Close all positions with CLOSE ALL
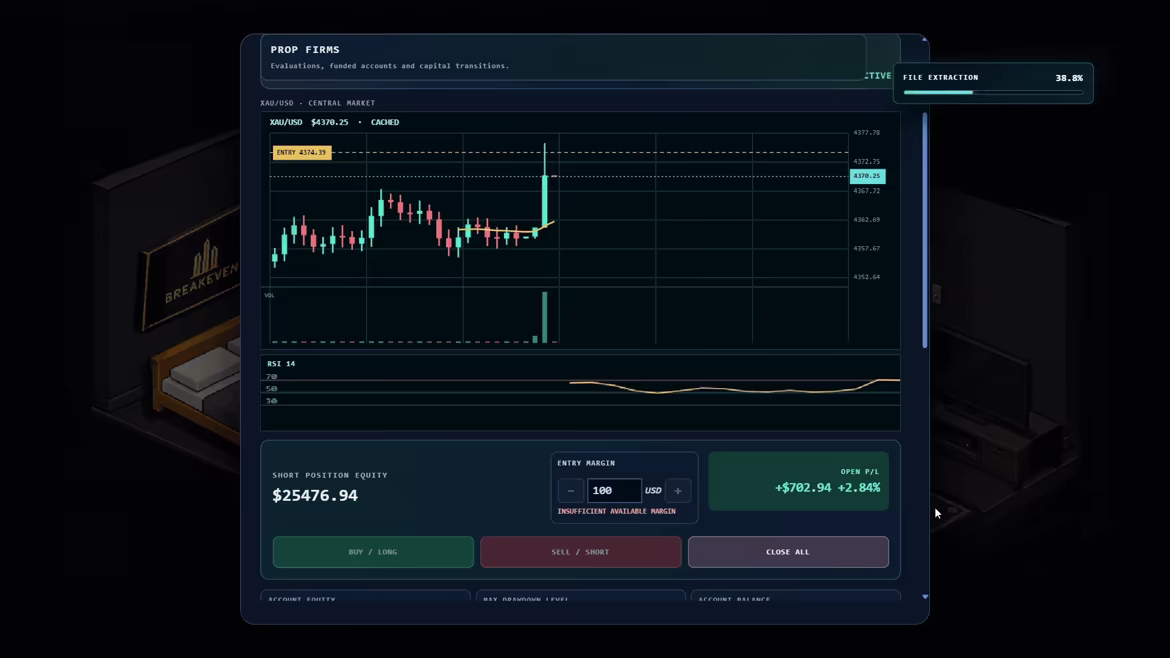 pos(788,552)
